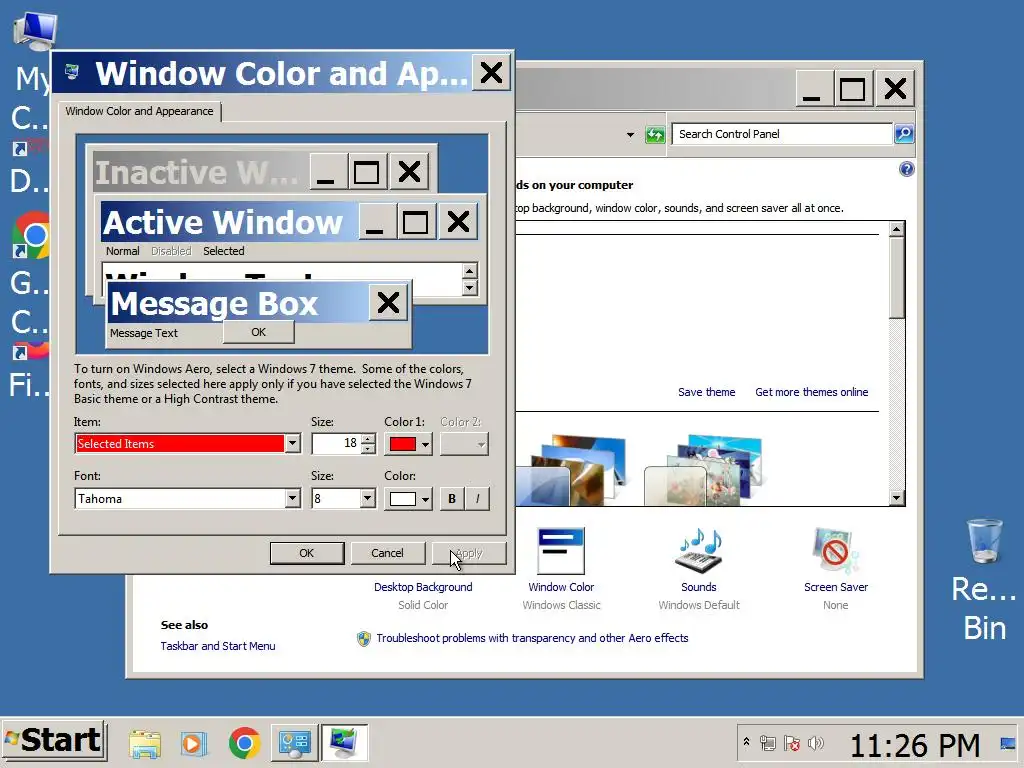Open the Item dropdown showing Selected Items
This screenshot has width=1024, height=768.
(293, 443)
